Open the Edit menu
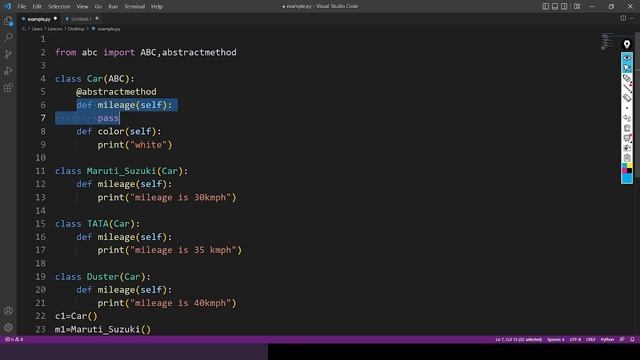The height and width of the screenshot is (360, 640). pos(37,7)
